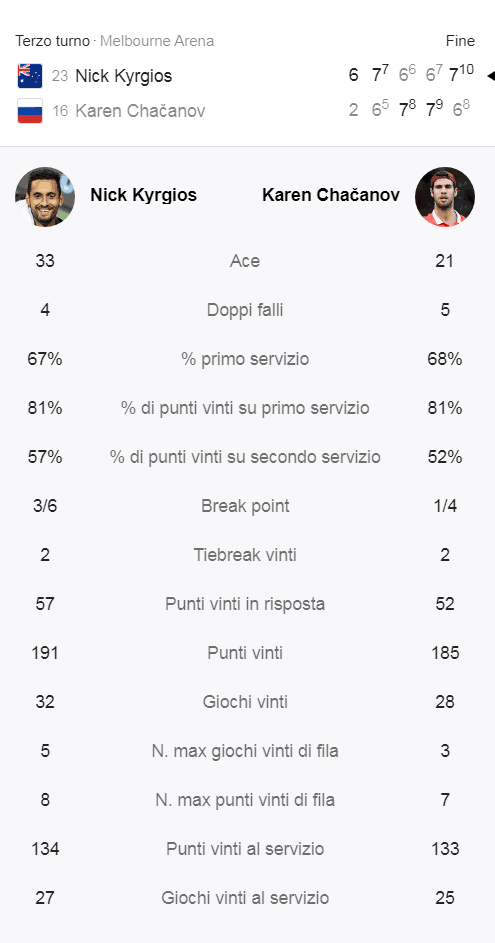This screenshot has height=943, width=495.
Task: Select Nick Kyrgios name in scoreboard
Action: pos(123,76)
